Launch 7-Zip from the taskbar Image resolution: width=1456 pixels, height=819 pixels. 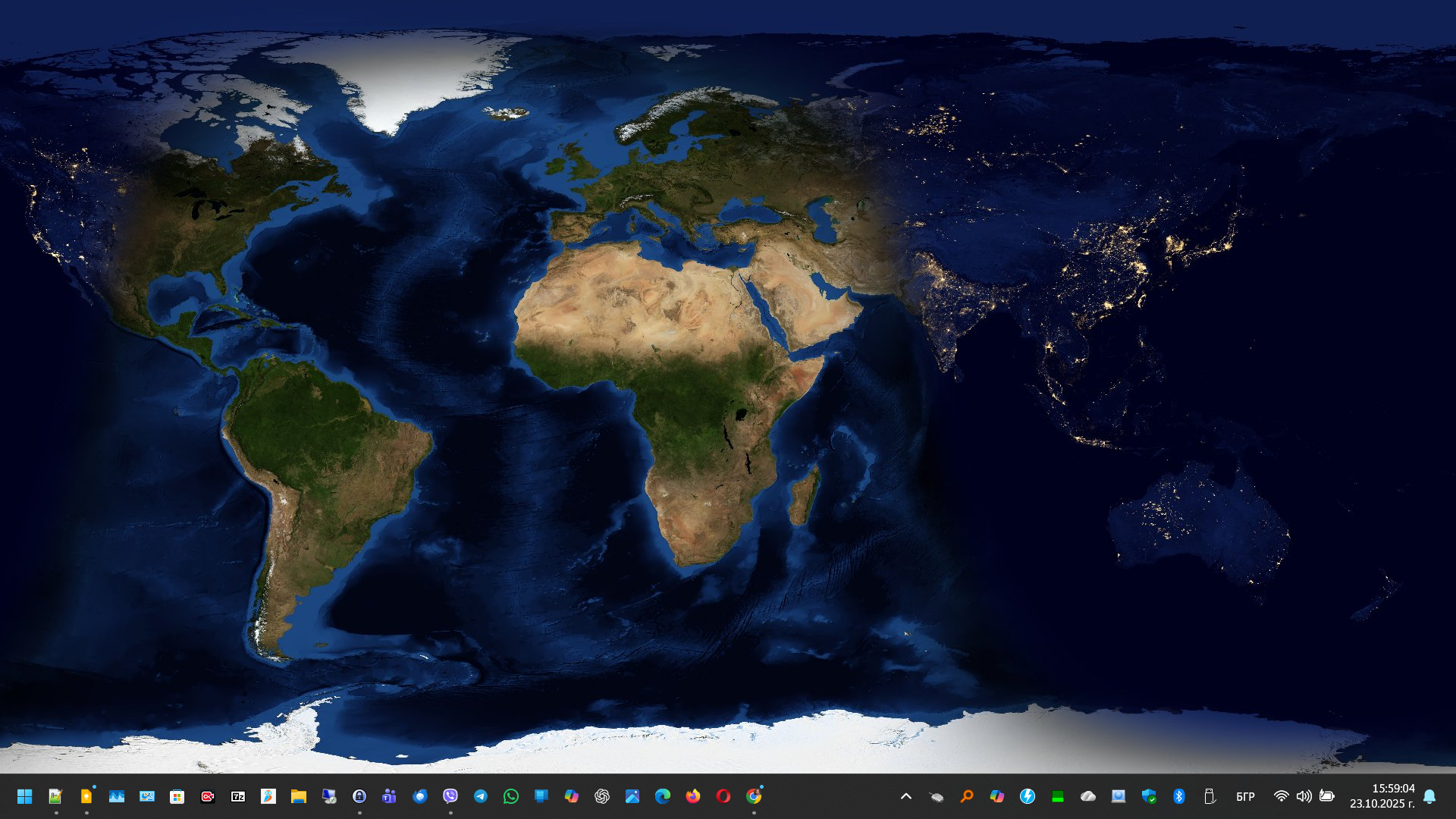tap(238, 796)
